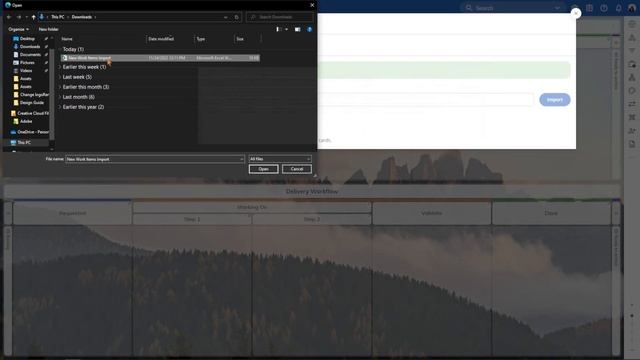Click the document icon in right sidebar
The image size is (640, 360).
(x=632, y=144)
